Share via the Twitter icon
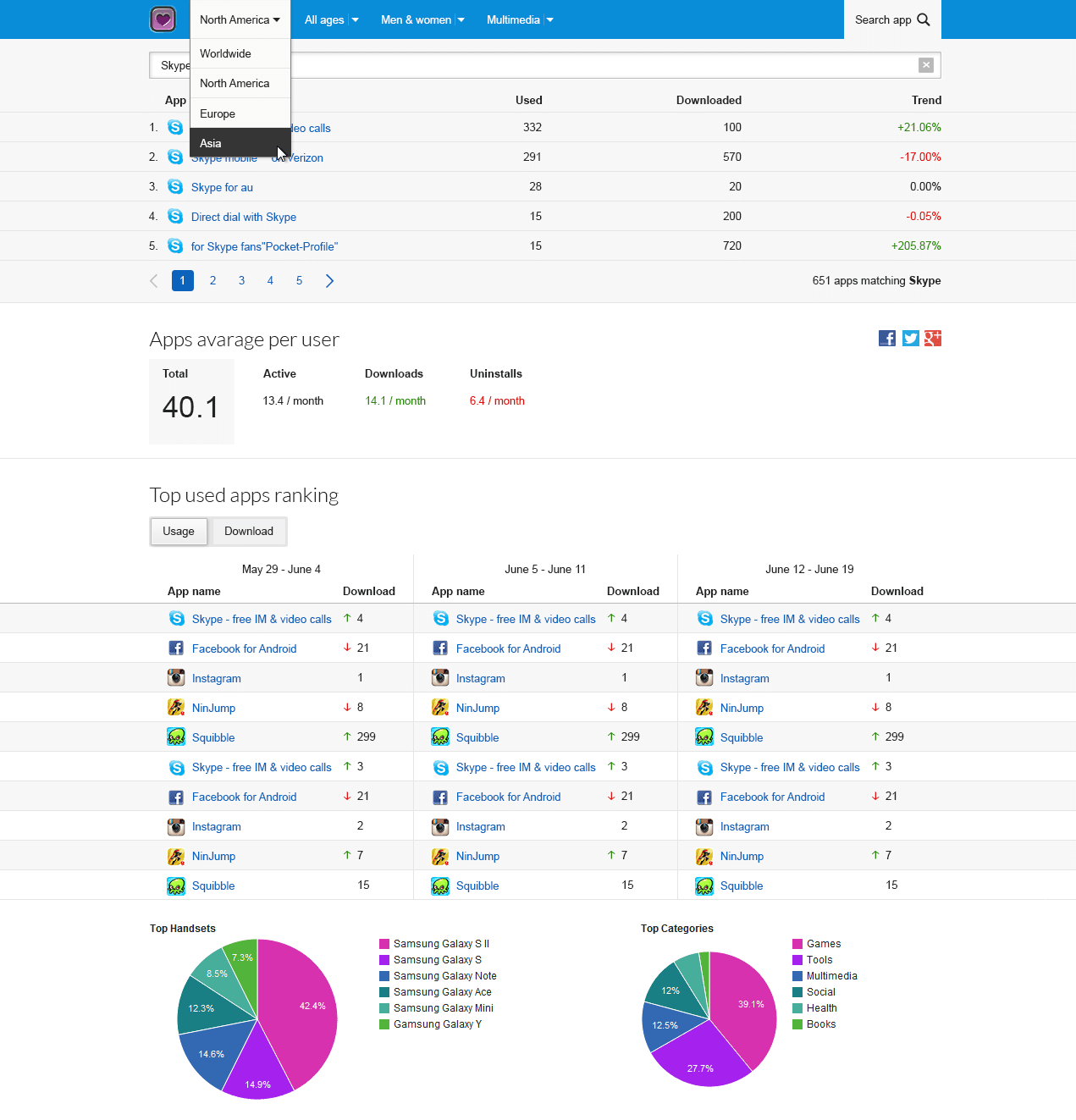 pyautogui.click(x=910, y=339)
